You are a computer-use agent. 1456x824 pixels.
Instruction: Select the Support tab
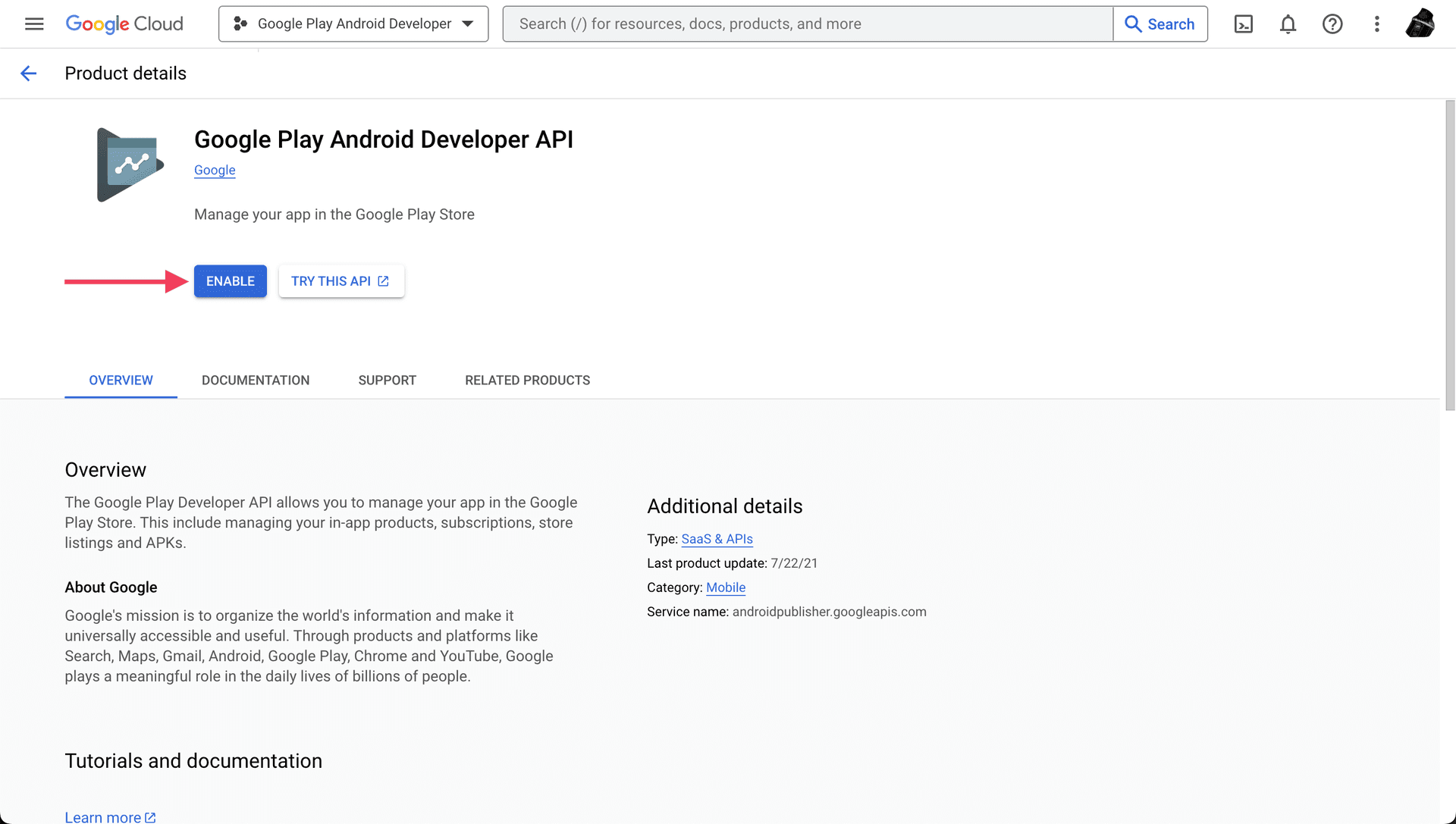[x=388, y=380]
